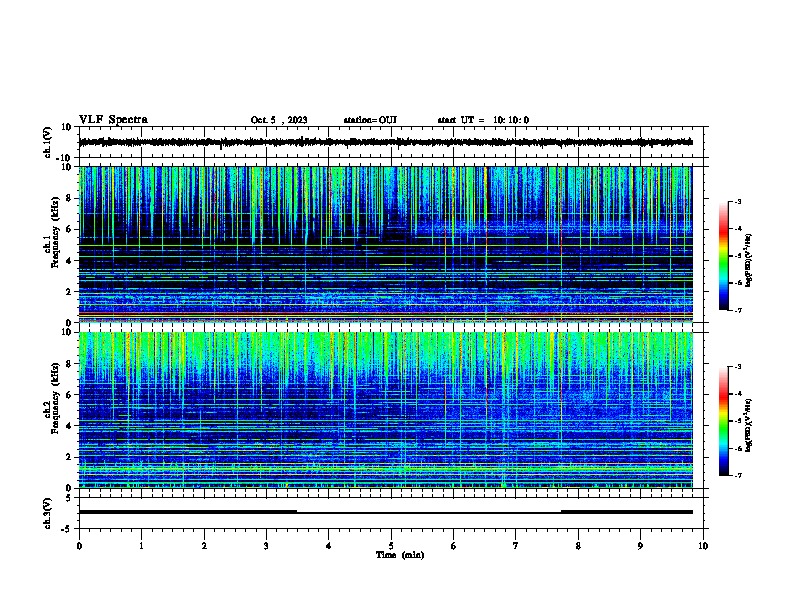792x612 pixels.
Task: Click the ch.1 colorbar log(PSD) label
Action: pos(749,261)
